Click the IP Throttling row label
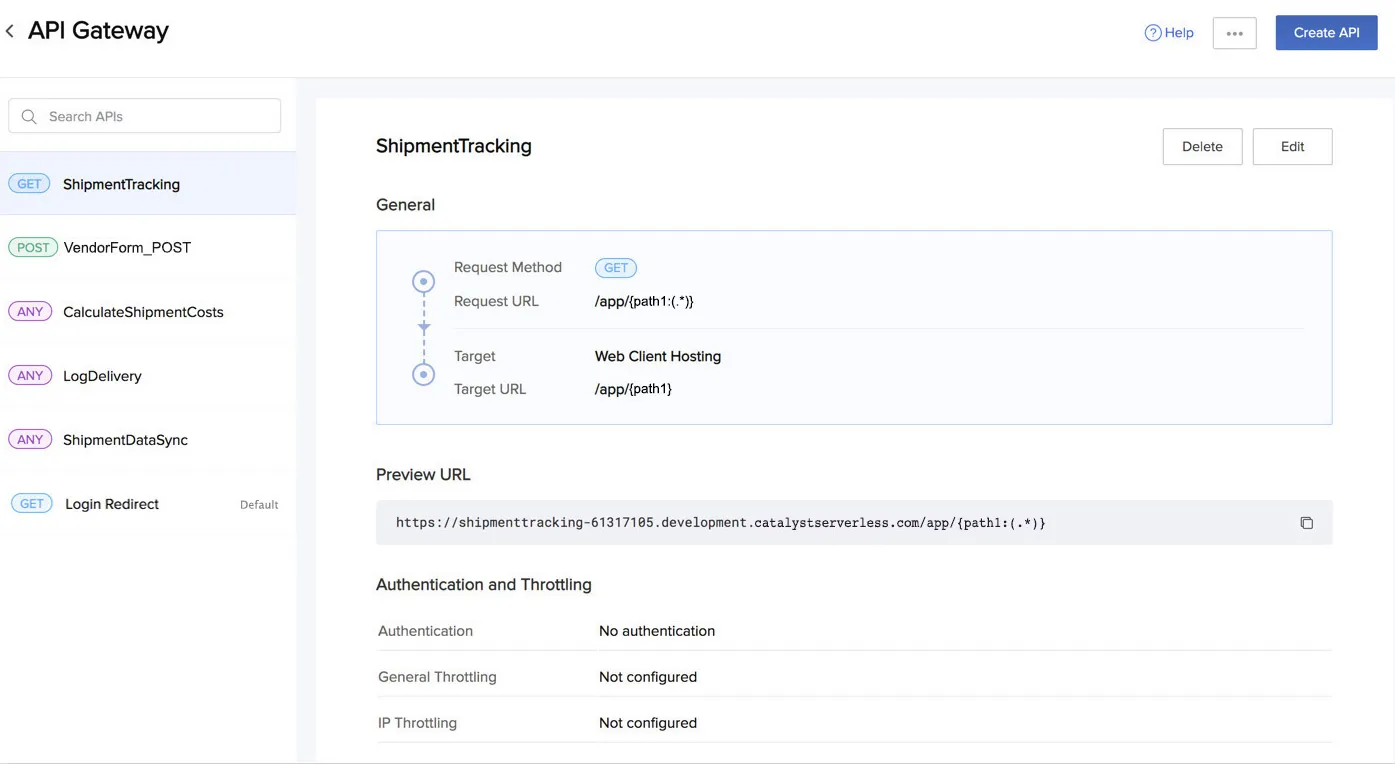Screen dimensions: 1395x764 pyautogui.click(x=417, y=723)
